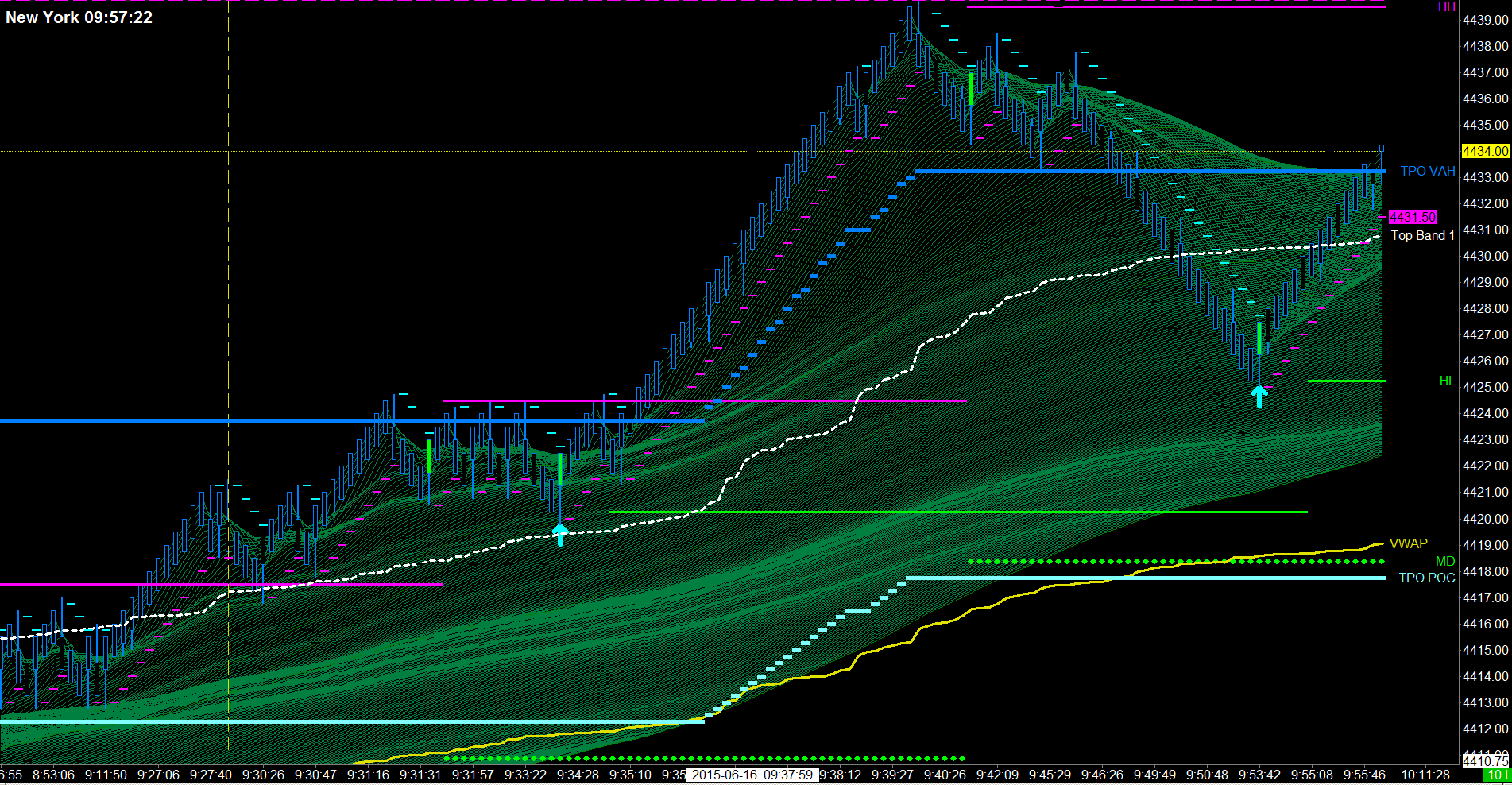The width and height of the screenshot is (1512, 785).
Task: Select the magenta 4431.50 price marker
Action: point(1413,217)
